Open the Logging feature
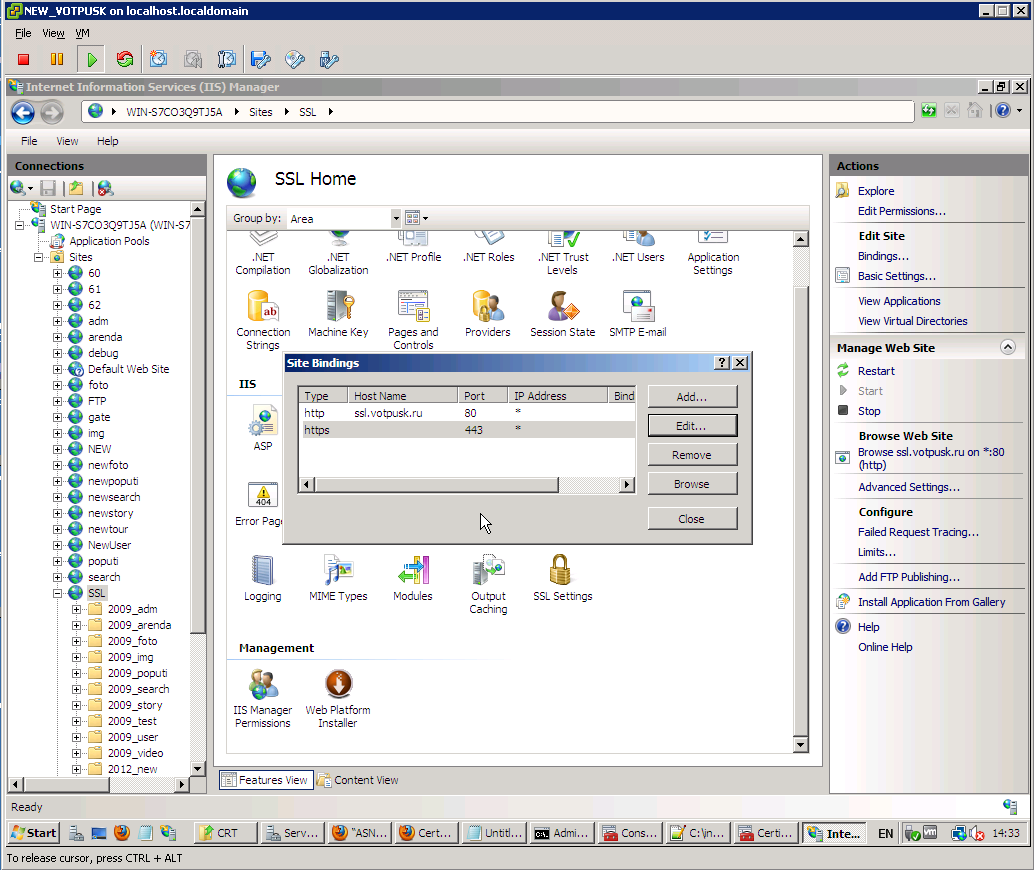 [262, 578]
